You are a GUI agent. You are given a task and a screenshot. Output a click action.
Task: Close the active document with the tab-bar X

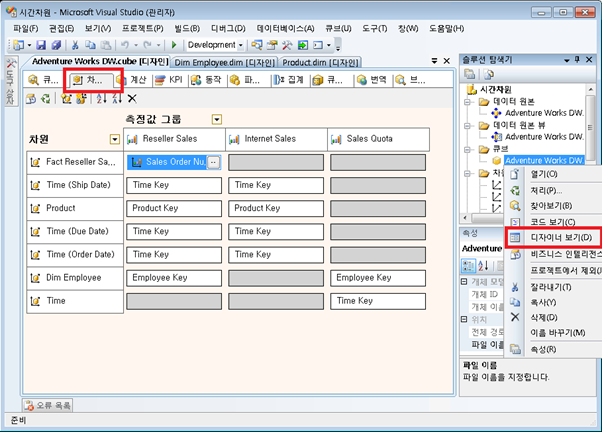coord(447,61)
